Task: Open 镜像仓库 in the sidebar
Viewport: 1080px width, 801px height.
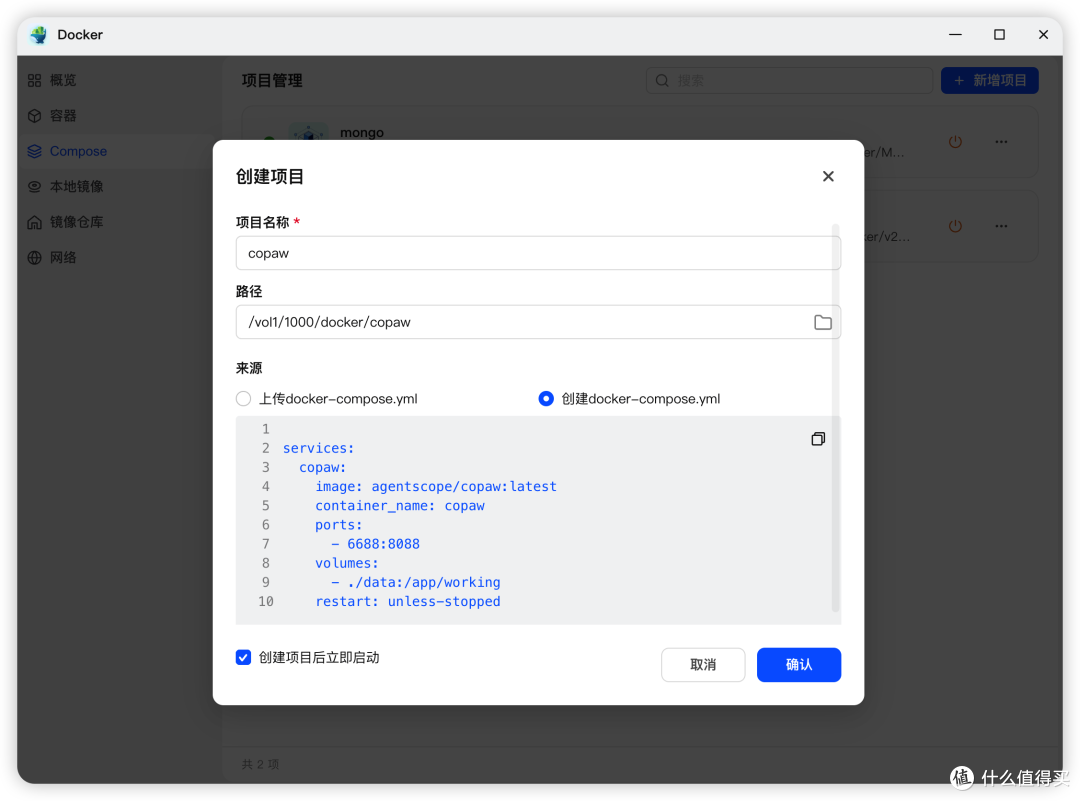Action: click(x=76, y=222)
